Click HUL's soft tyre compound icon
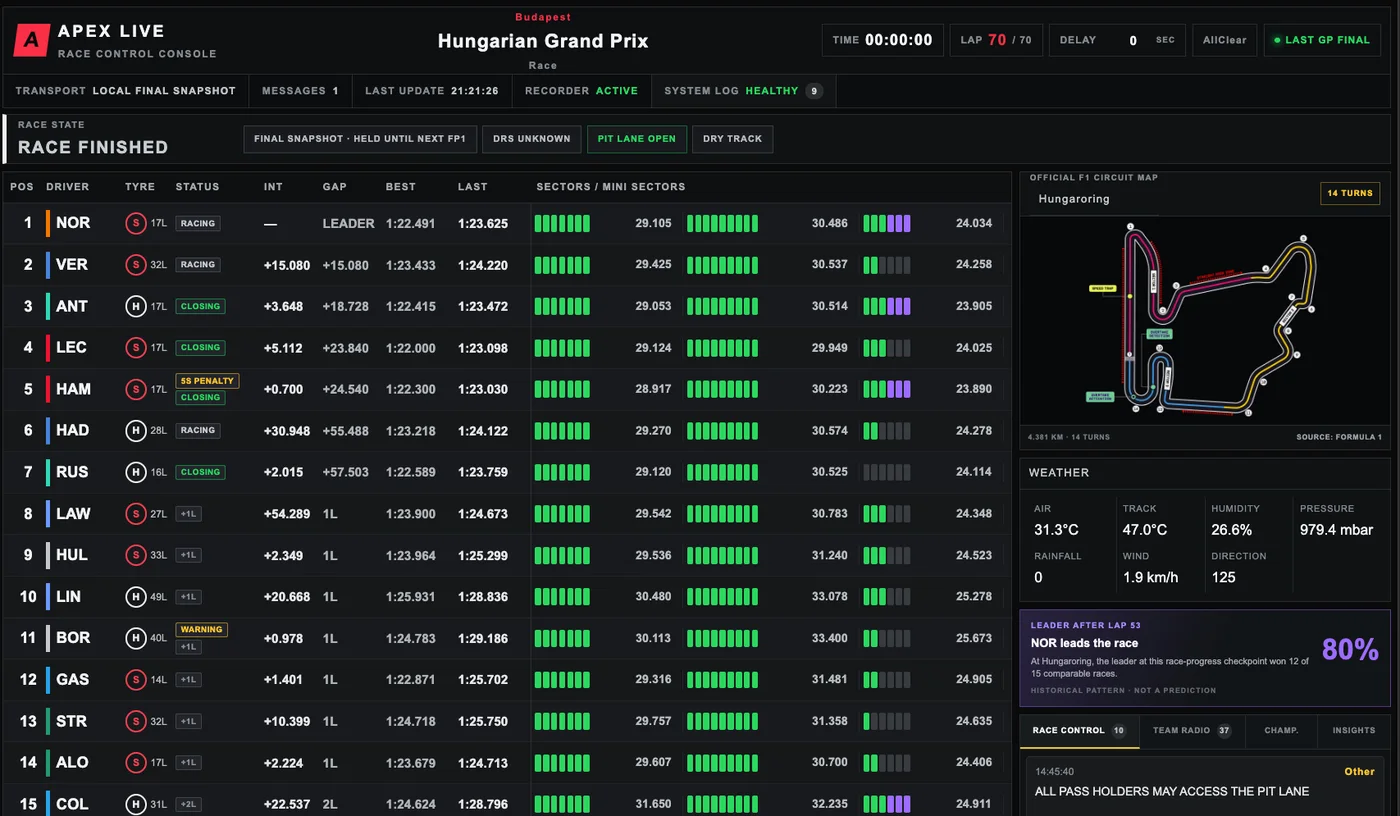Screen dimensions: 1400x816 tap(135, 555)
